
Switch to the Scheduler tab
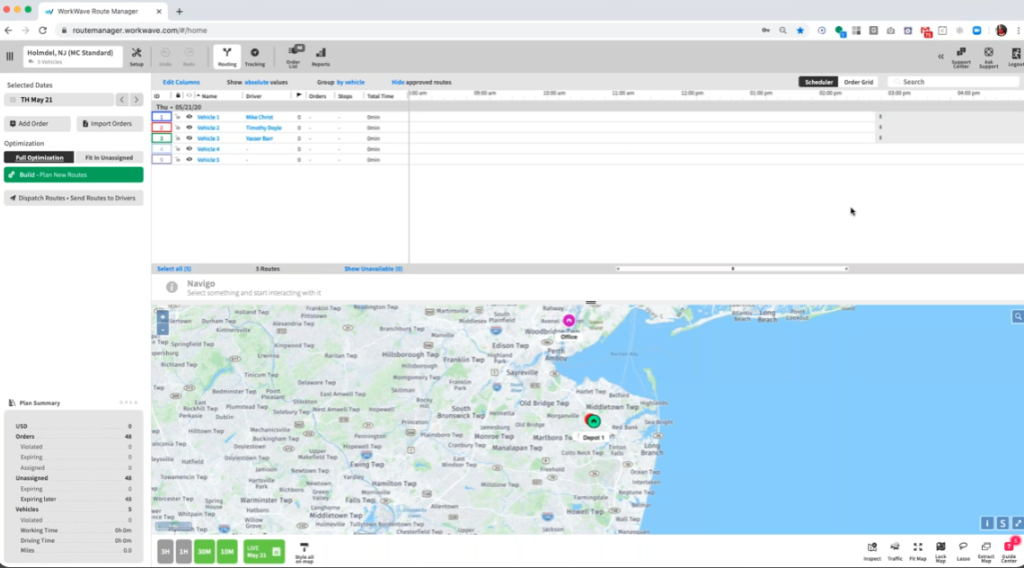coord(818,82)
